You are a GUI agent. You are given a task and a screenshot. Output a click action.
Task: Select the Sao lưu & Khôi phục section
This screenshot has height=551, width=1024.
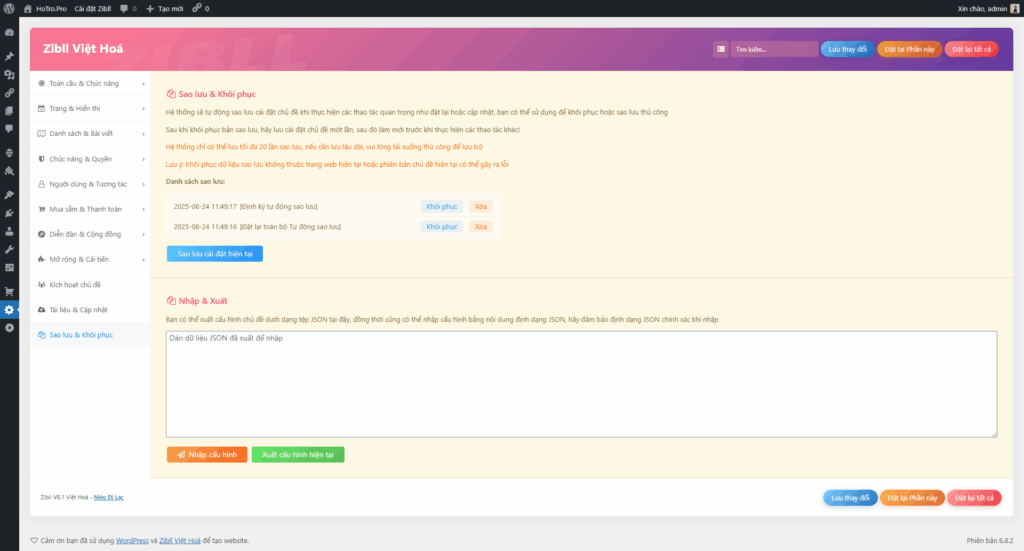[x=90, y=335]
